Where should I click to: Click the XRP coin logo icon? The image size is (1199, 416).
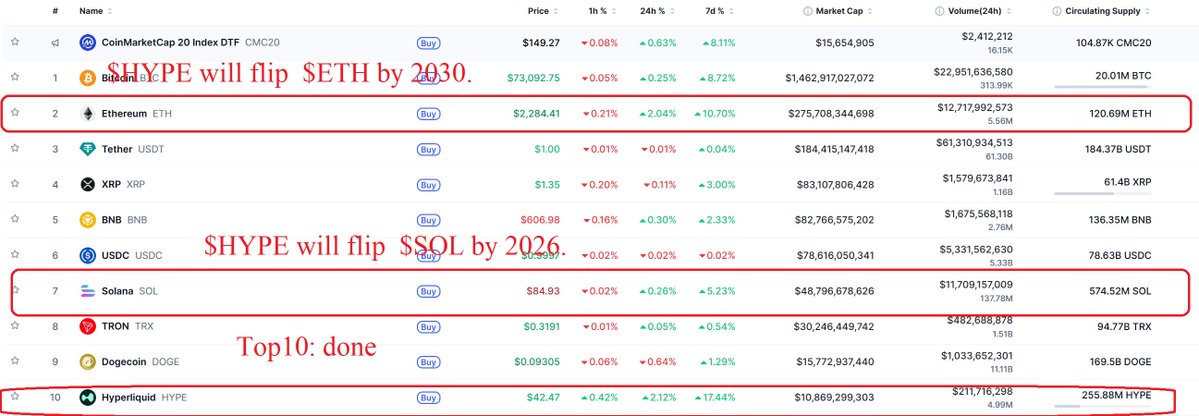(87, 184)
